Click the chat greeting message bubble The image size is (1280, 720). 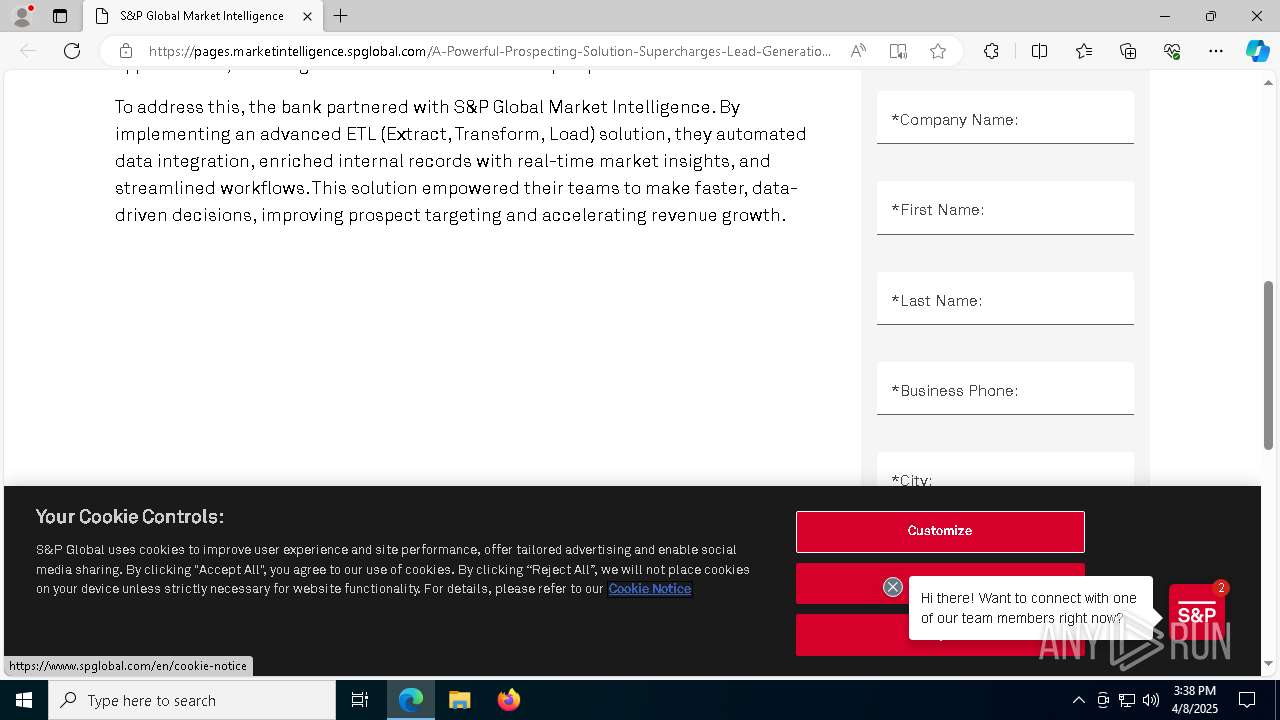point(1029,608)
